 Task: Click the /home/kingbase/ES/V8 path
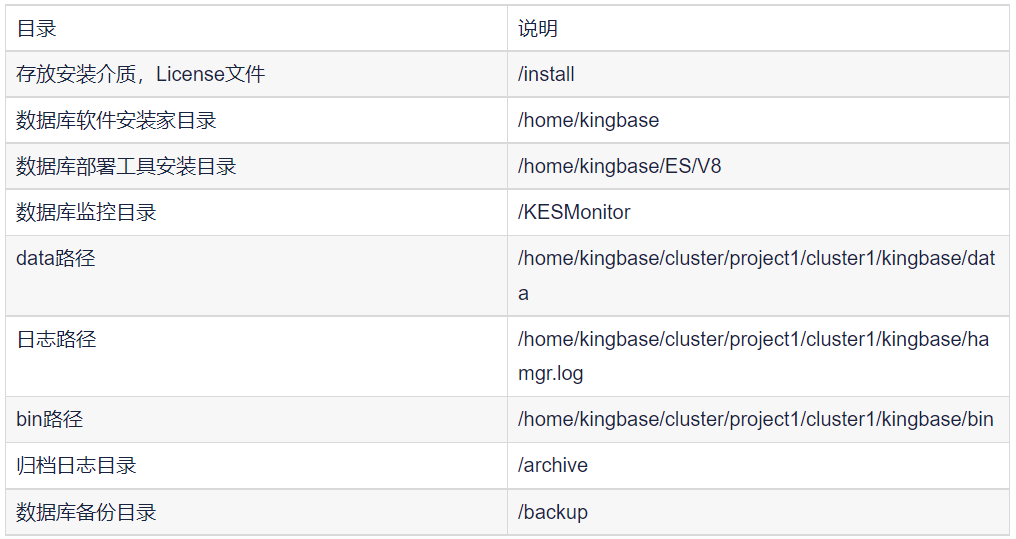click(619, 167)
